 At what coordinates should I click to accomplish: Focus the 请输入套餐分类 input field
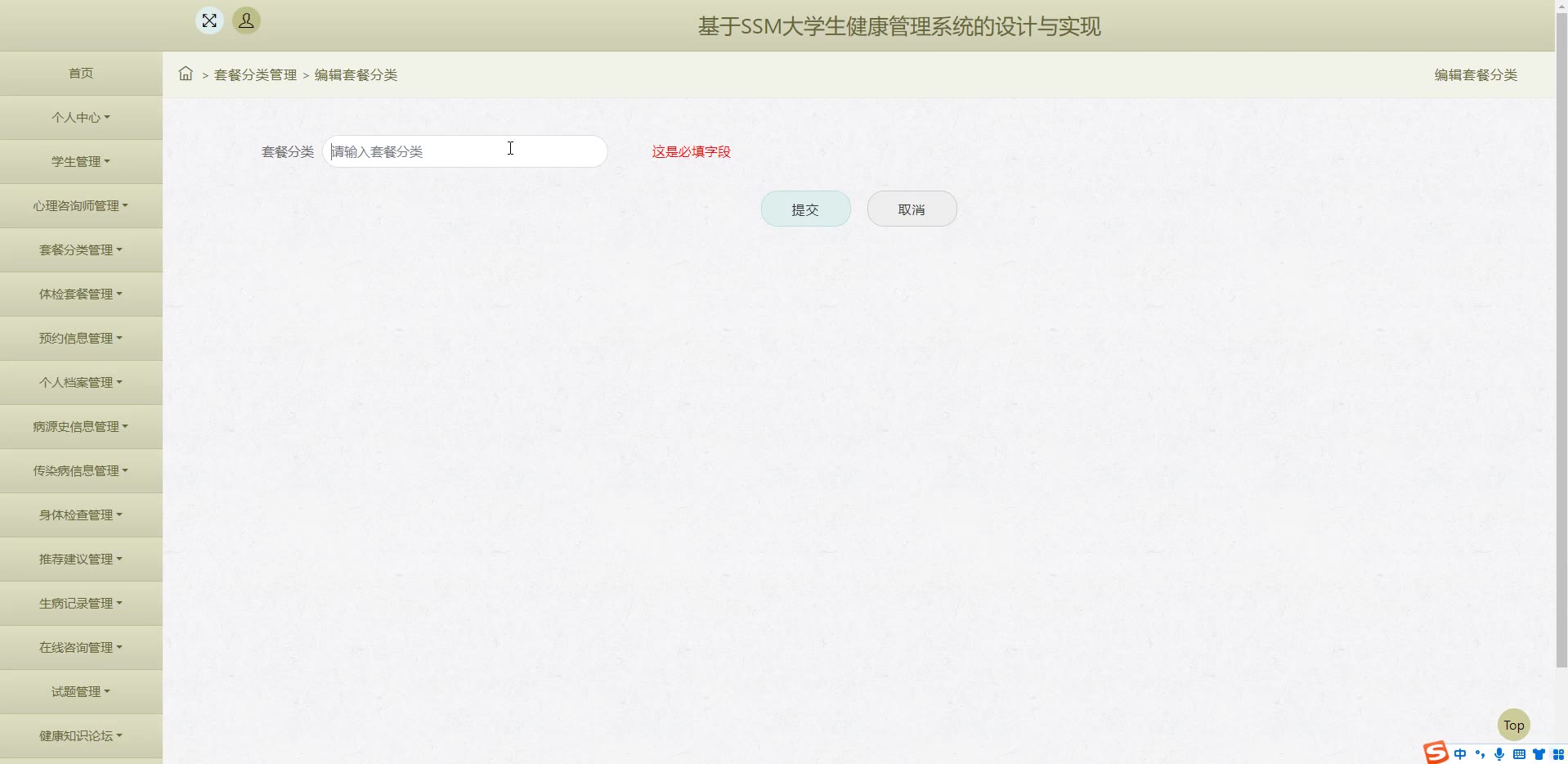(x=465, y=151)
